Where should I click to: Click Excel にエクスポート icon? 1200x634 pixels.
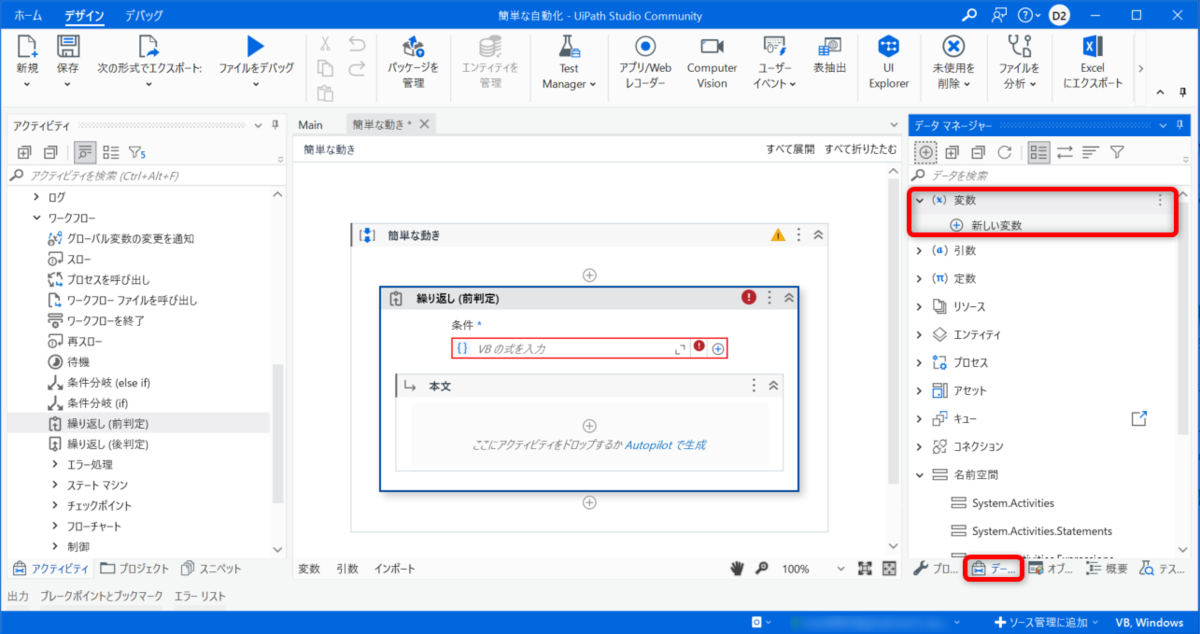[1092, 46]
